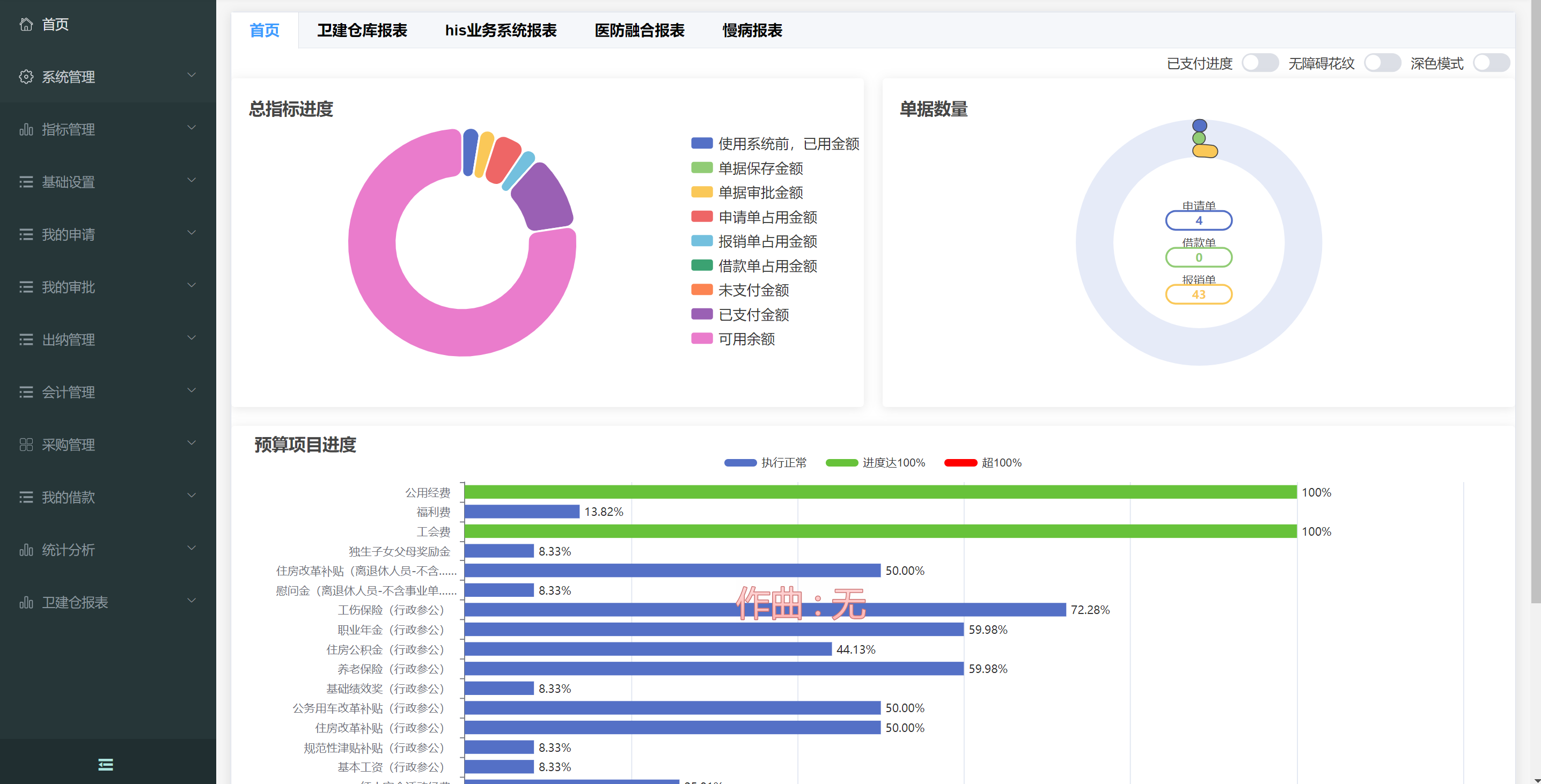1541x784 pixels.
Task: Click the 借款单占用金额 legend swatch
Action: (702, 265)
